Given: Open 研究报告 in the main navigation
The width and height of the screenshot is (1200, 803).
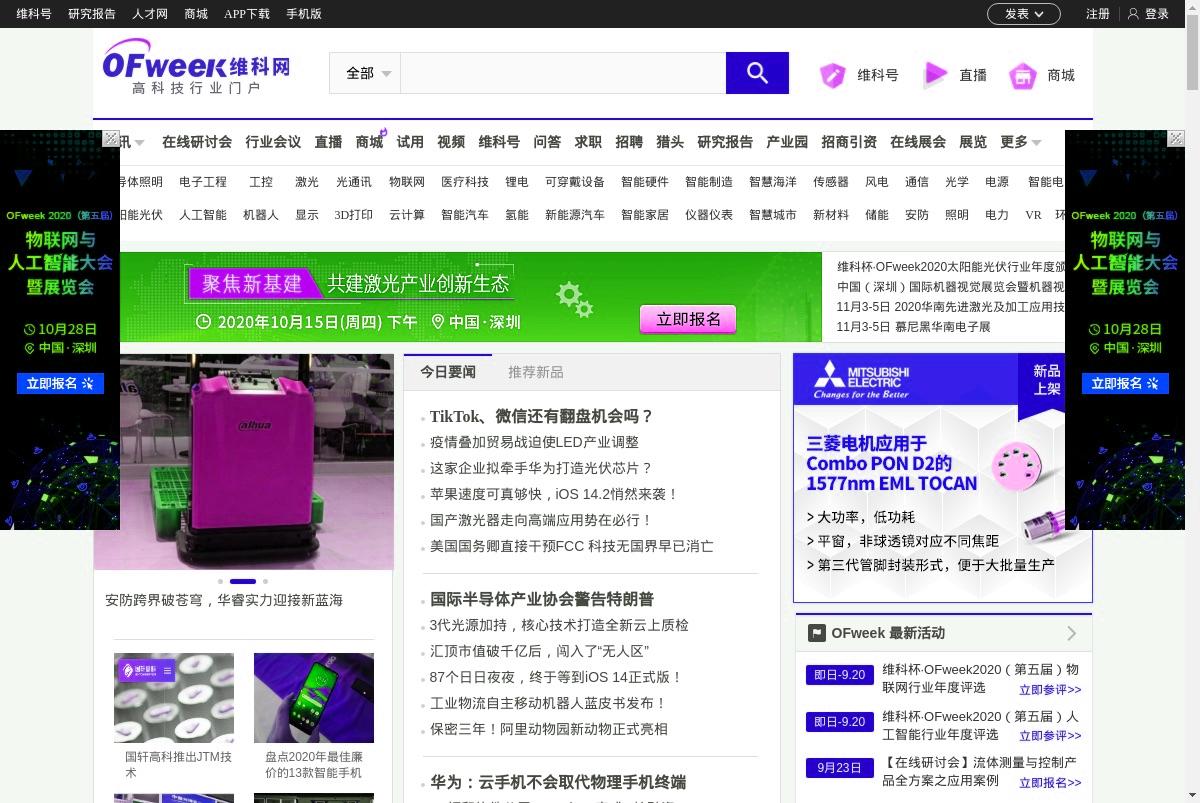Looking at the screenshot, I should tap(725, 142).
